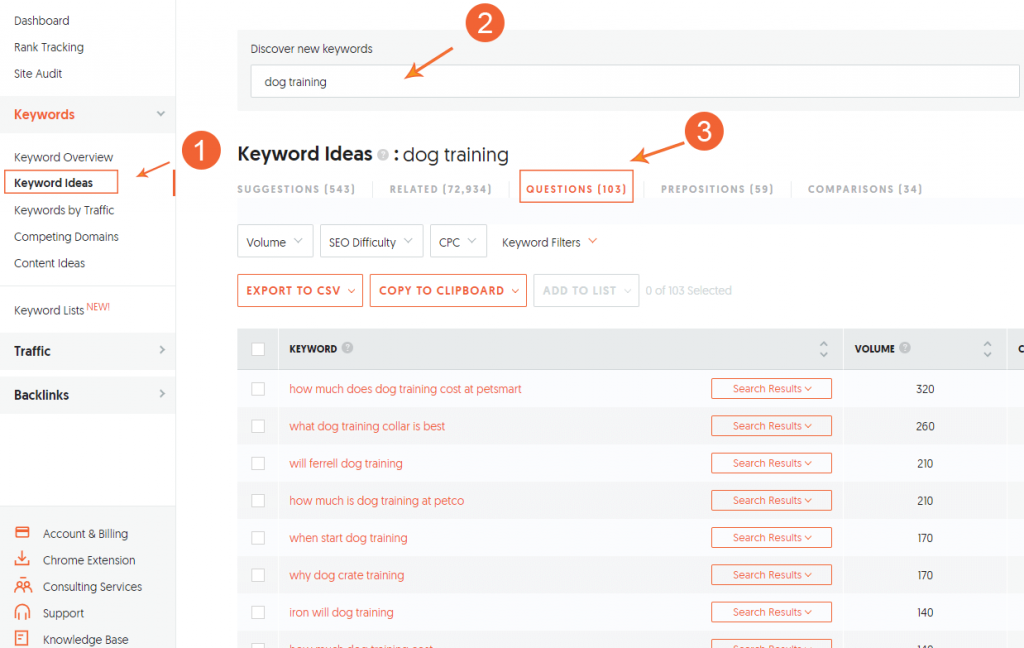Open 'iron will dog training' keyword link
This screenshot has width=1024, height=648.
pyautogui.click(x=342, y=612)
